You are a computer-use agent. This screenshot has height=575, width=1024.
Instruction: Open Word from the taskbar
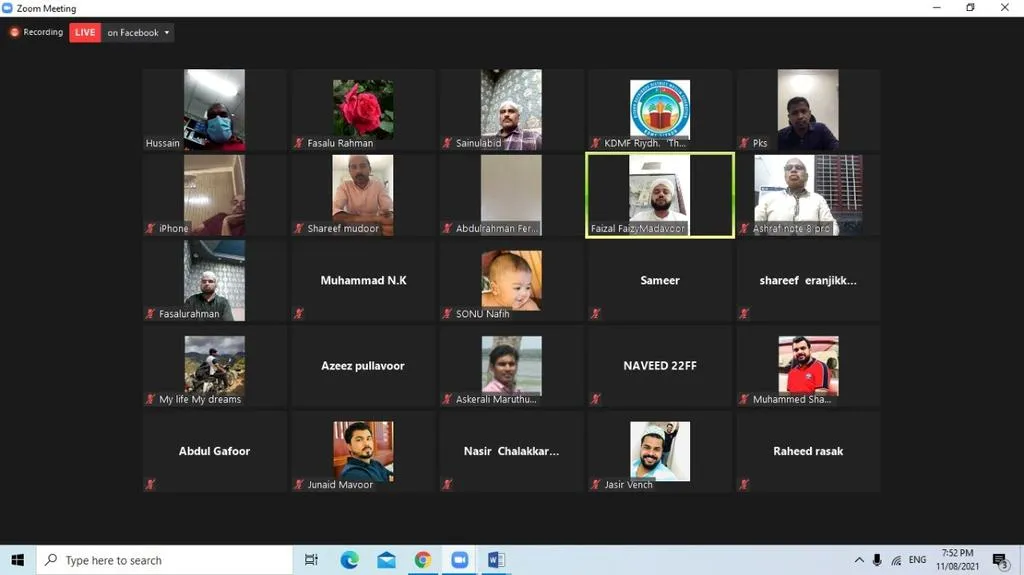pos(496,560)
